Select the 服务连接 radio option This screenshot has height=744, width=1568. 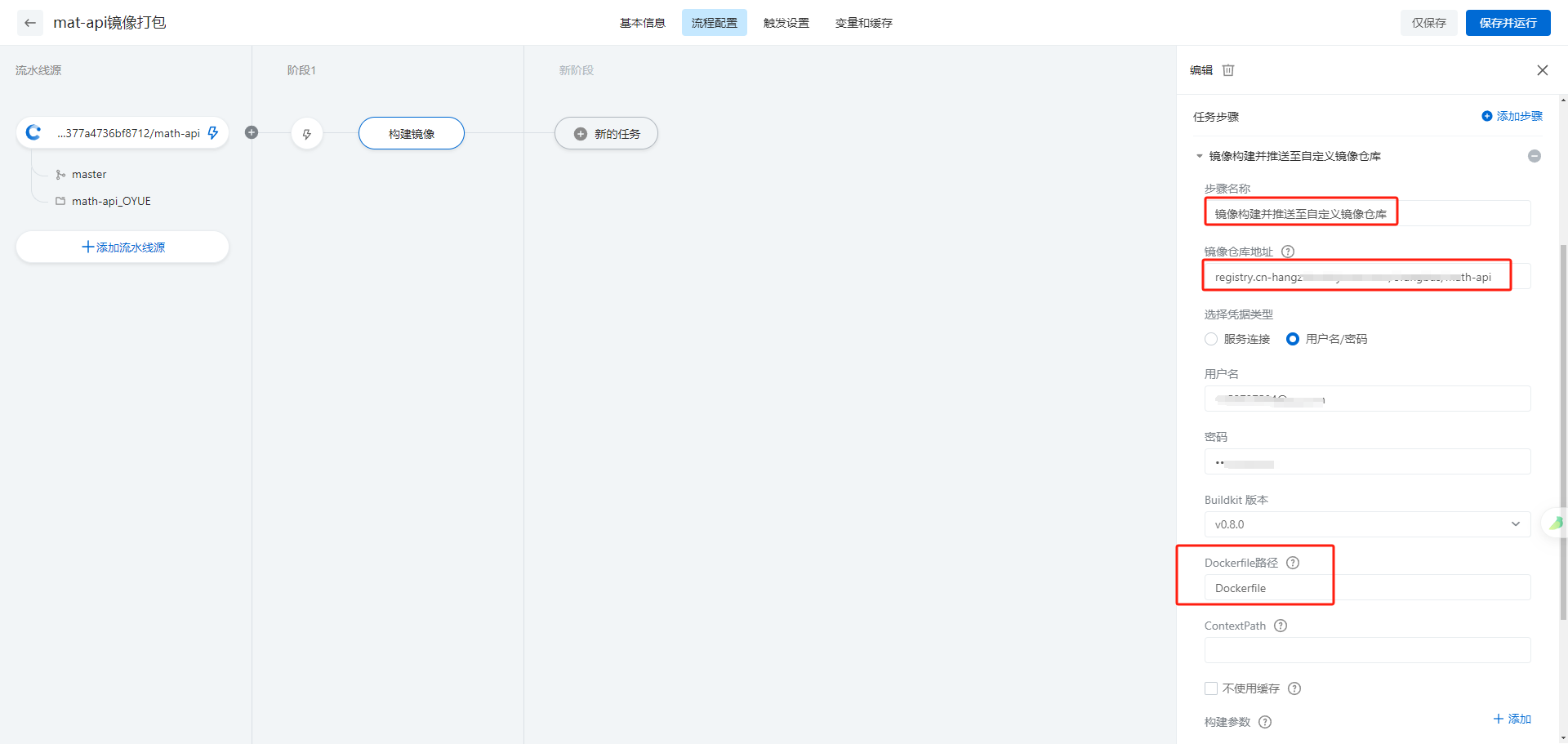[x=1211, y=339]
